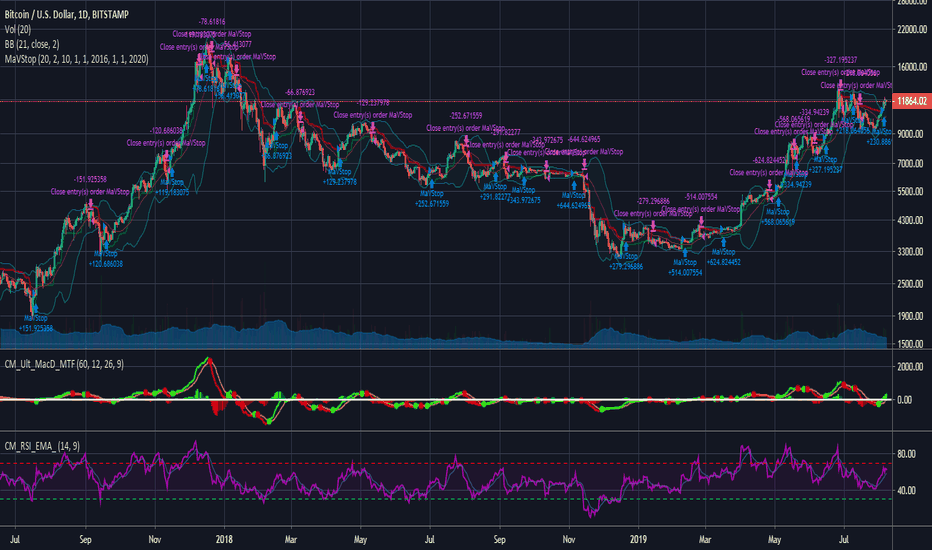Click the 1500.00 price axis value

(912, 344)
